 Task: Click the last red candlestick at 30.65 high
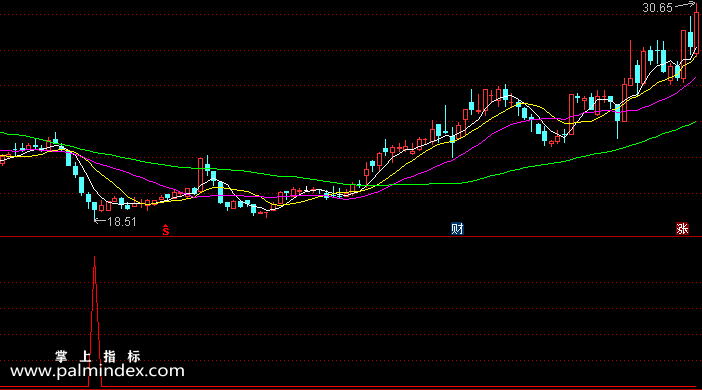[x=697, y=31]
